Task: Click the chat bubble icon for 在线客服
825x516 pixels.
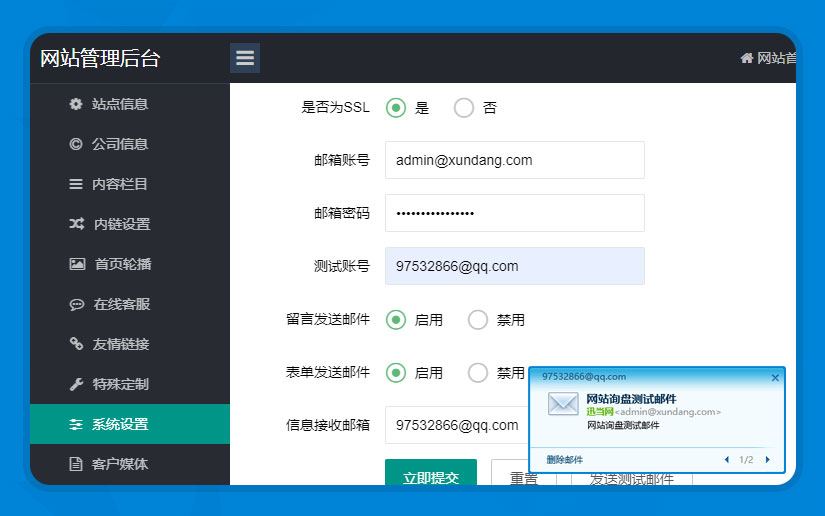Action: pos(77,305)
